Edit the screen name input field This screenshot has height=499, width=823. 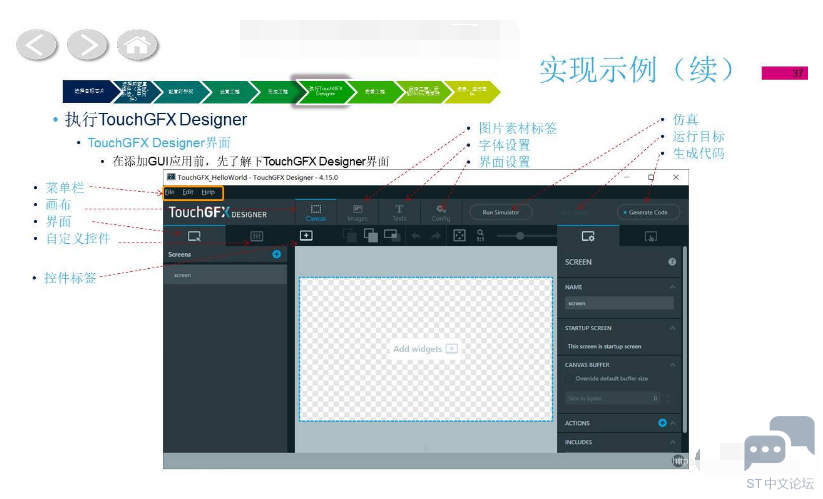(619, 303)
